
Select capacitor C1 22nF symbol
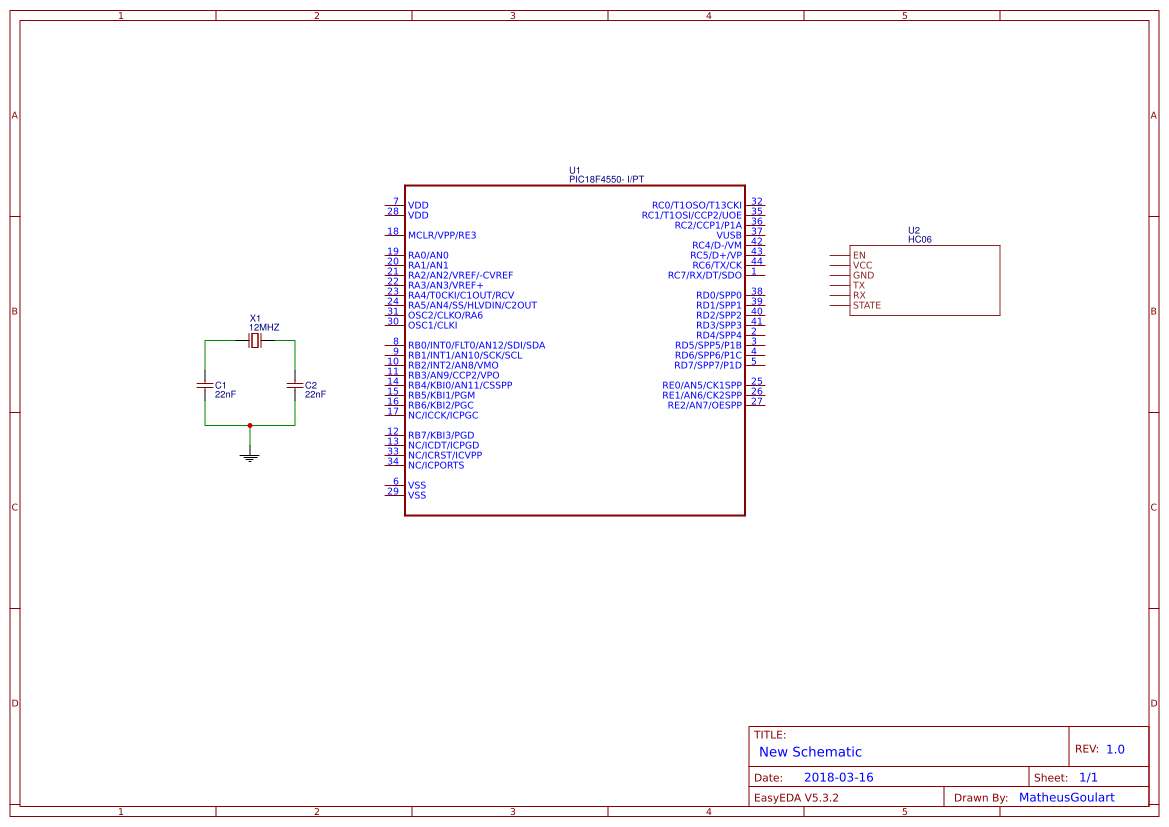coord(207,385)
